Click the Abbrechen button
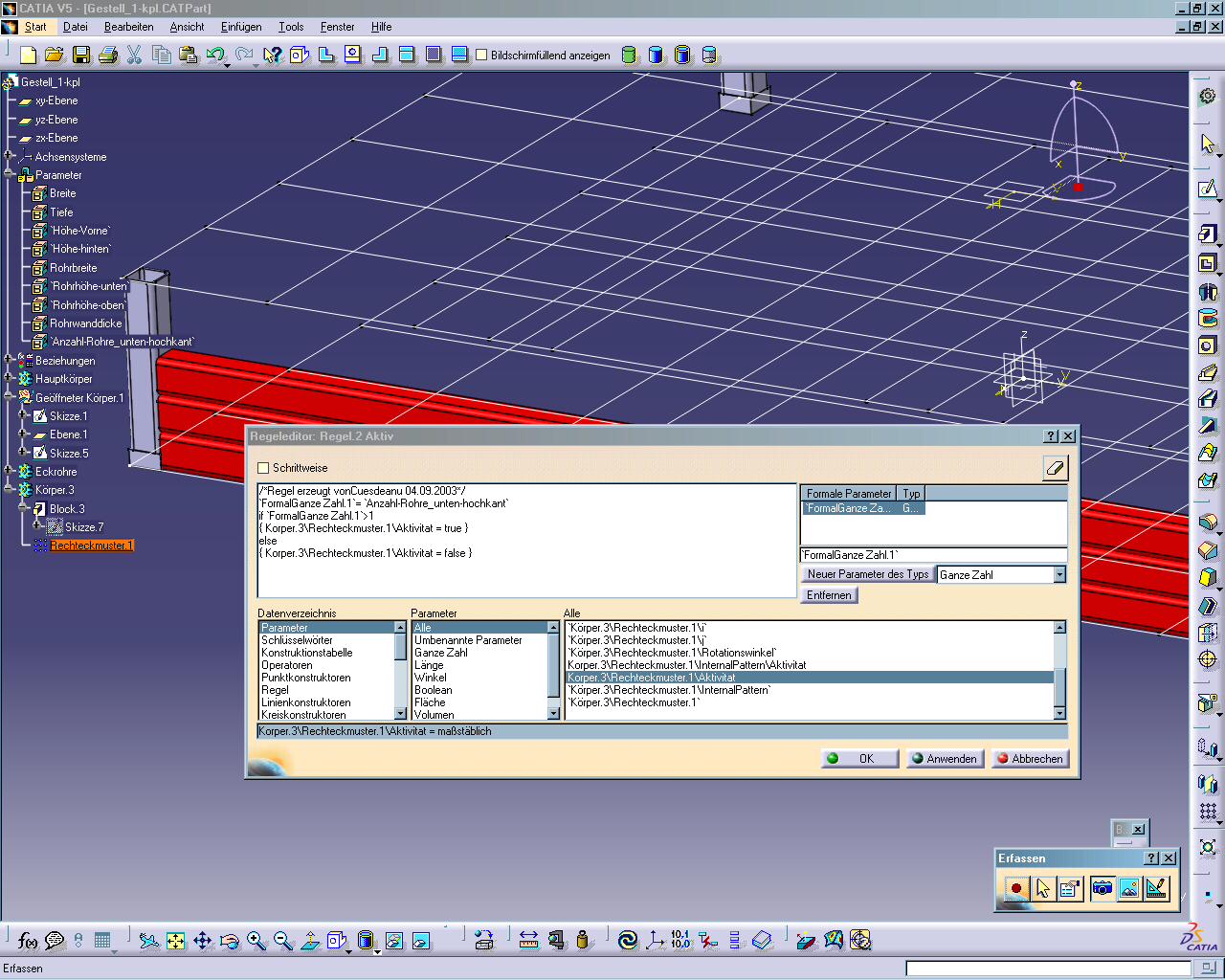The image size is (1225, 980). point(1030,758)
